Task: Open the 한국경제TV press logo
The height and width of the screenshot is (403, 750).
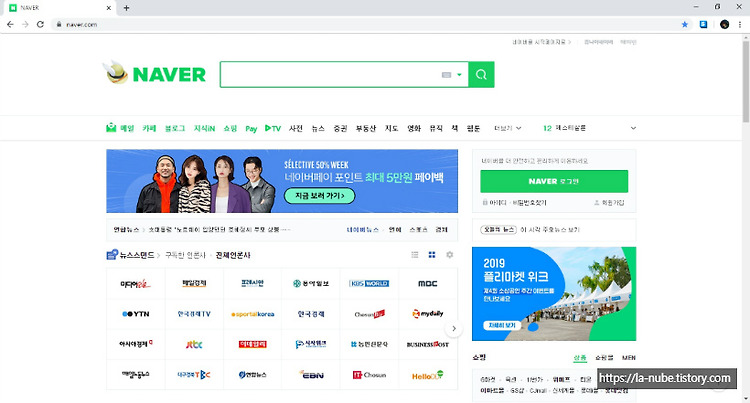Action: (x=194, y=314)
